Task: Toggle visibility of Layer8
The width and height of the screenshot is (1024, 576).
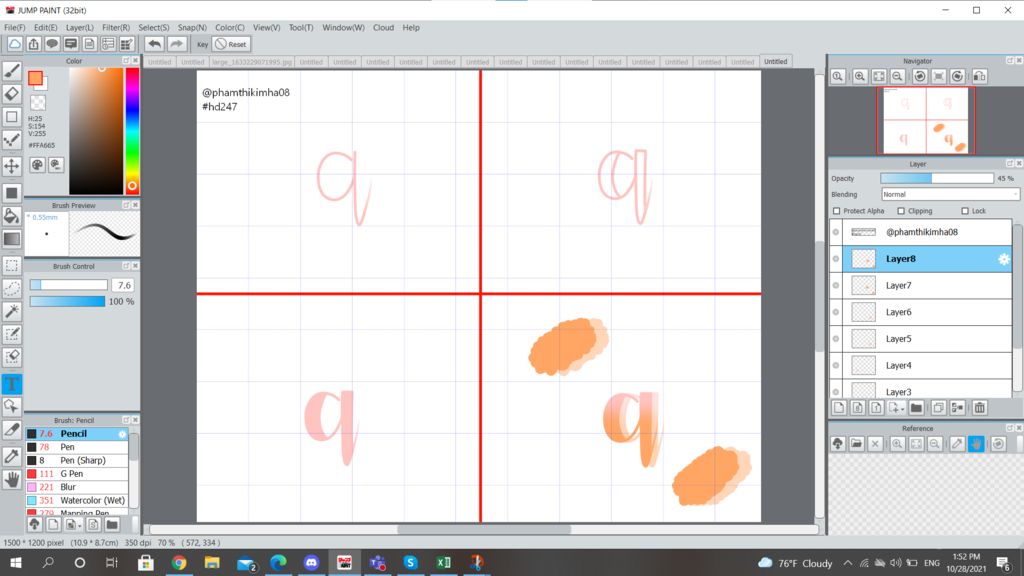Action: [x=836, y=259]
